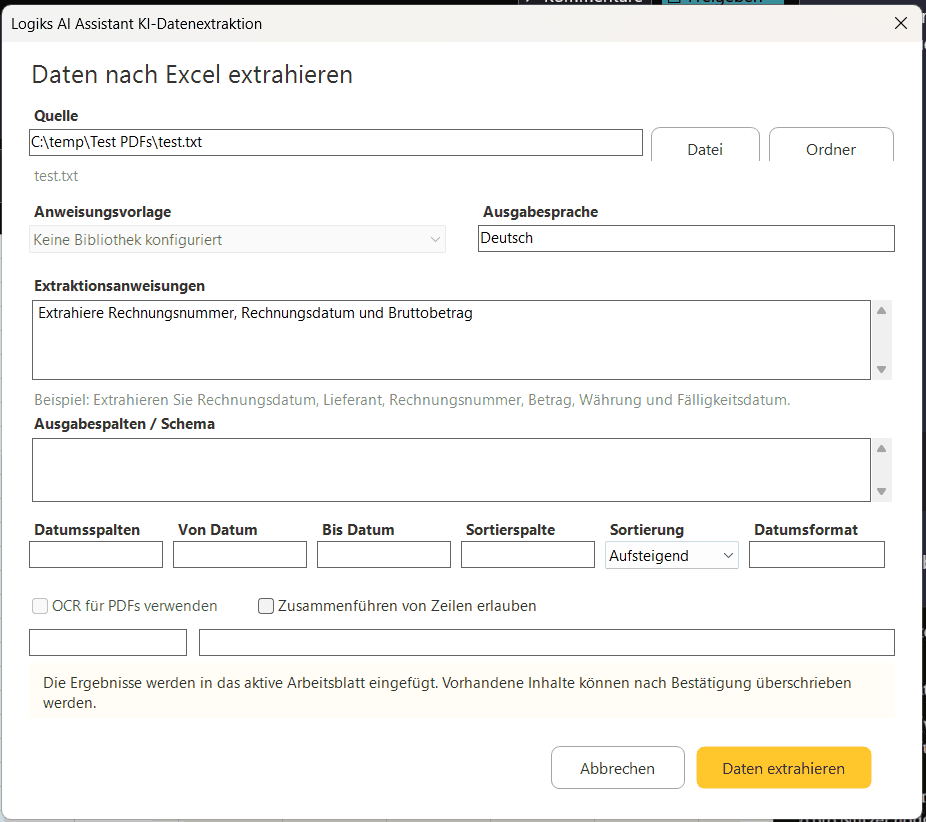Viewport: 926px width, 822px height.
Task: Click the Sortierspalte input field
Action: (x=528, y=554)
